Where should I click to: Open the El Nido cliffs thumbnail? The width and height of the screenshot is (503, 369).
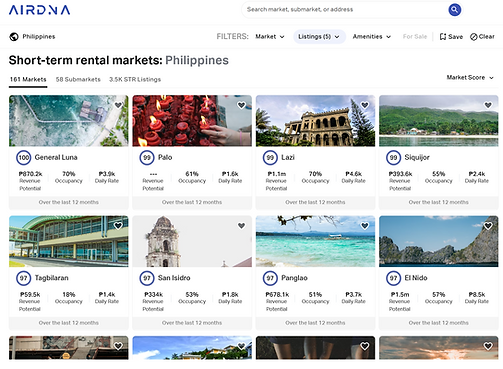pos(439,241)
